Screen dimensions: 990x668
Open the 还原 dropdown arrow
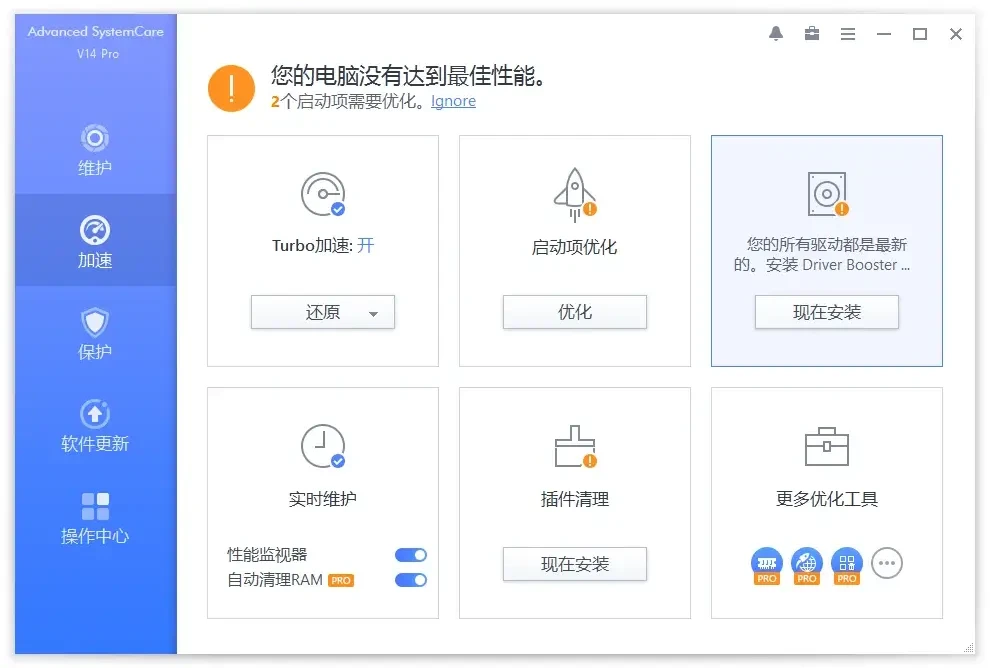pos(374,312)
